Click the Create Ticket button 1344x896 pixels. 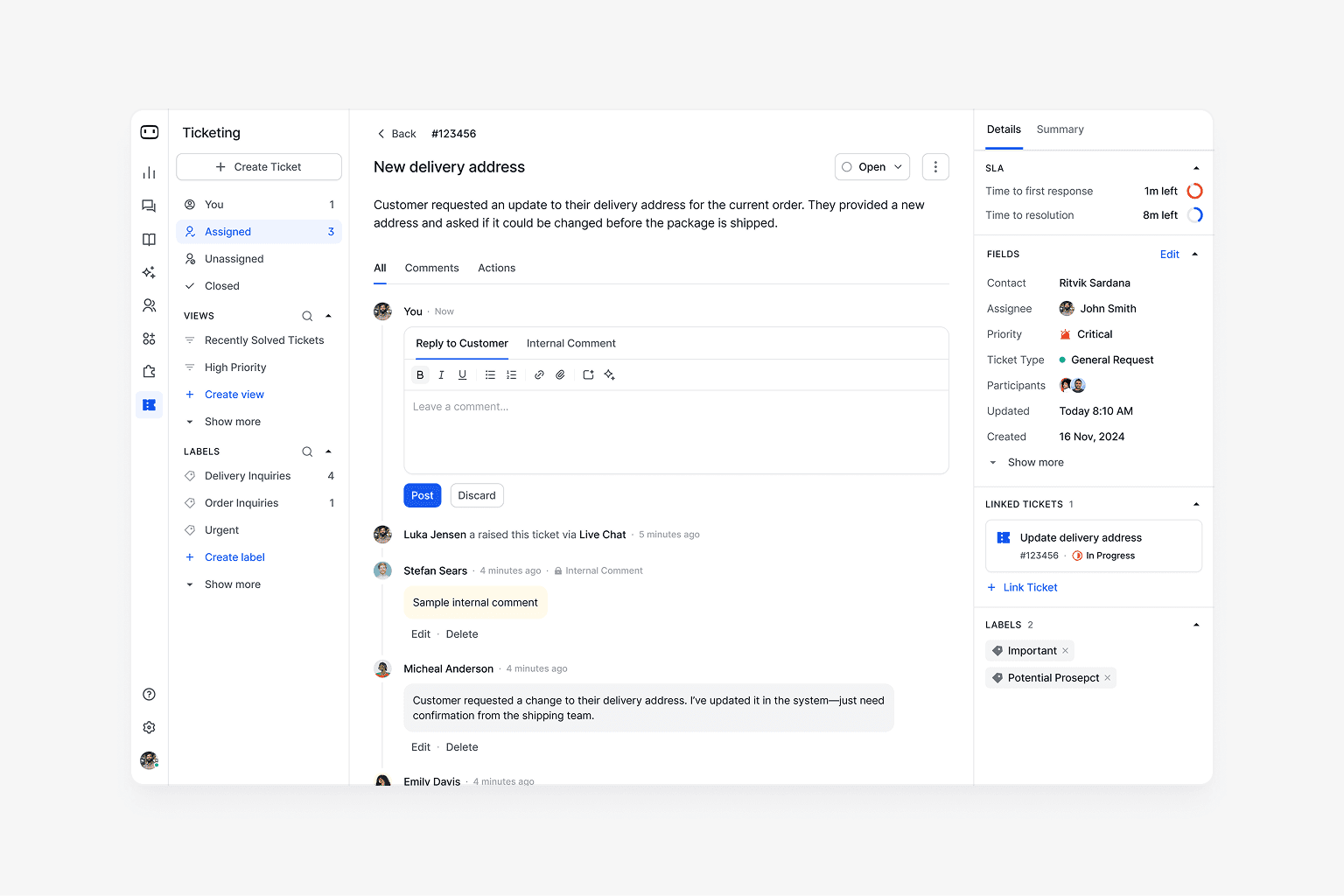coord(259,167)
